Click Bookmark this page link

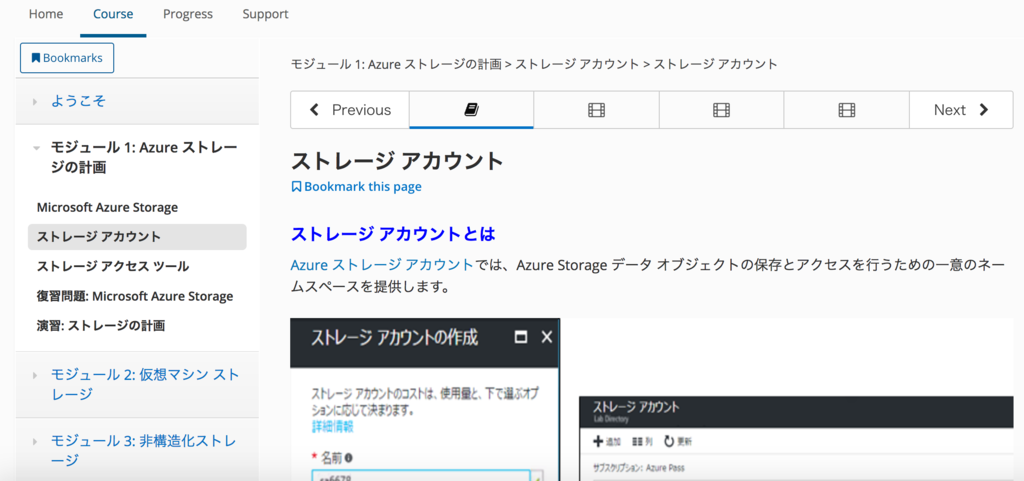356,187
